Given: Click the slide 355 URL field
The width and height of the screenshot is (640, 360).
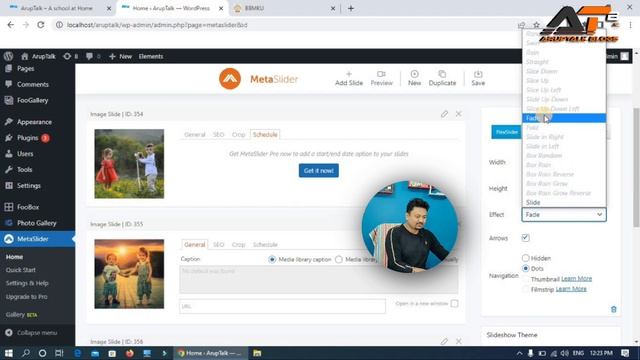Looking at the screenshot, I should (282, 306).
